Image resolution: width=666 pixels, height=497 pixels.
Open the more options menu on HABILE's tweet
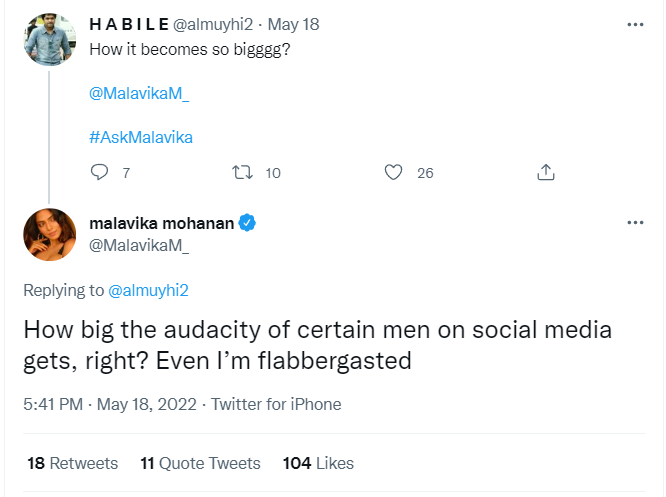(x=634, y=24)
